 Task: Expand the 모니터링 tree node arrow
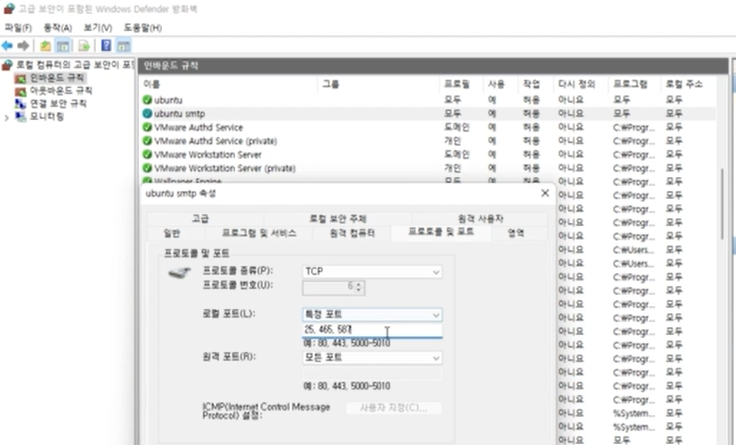coord(7,118)
